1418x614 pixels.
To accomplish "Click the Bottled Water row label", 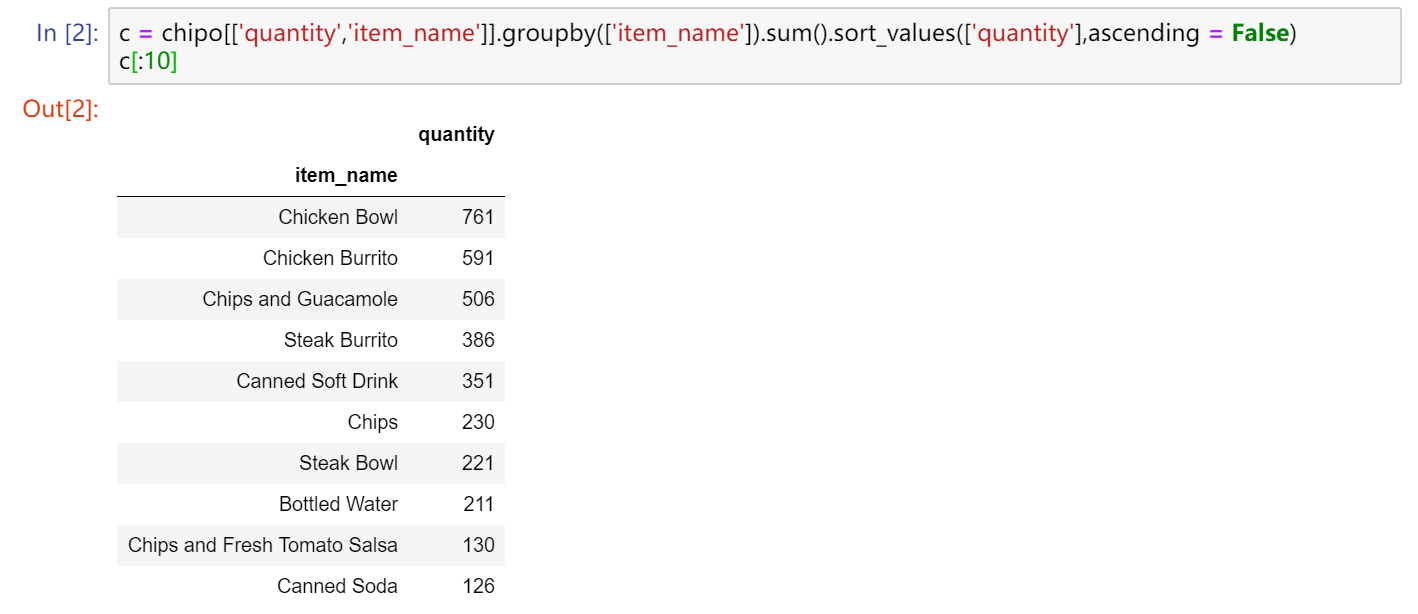I will point(338,504).
